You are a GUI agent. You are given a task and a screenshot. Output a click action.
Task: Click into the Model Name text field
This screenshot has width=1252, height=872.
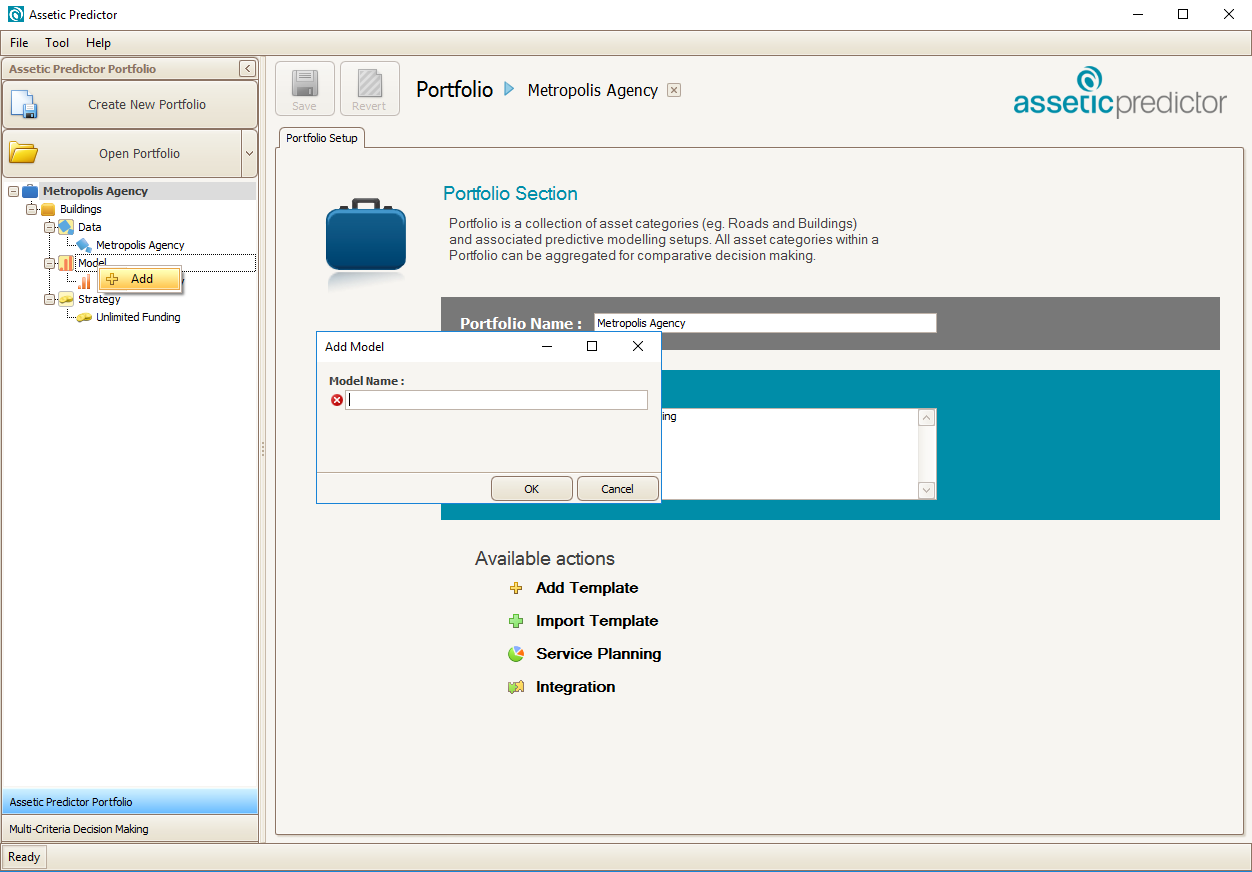[x=497, y=400]
